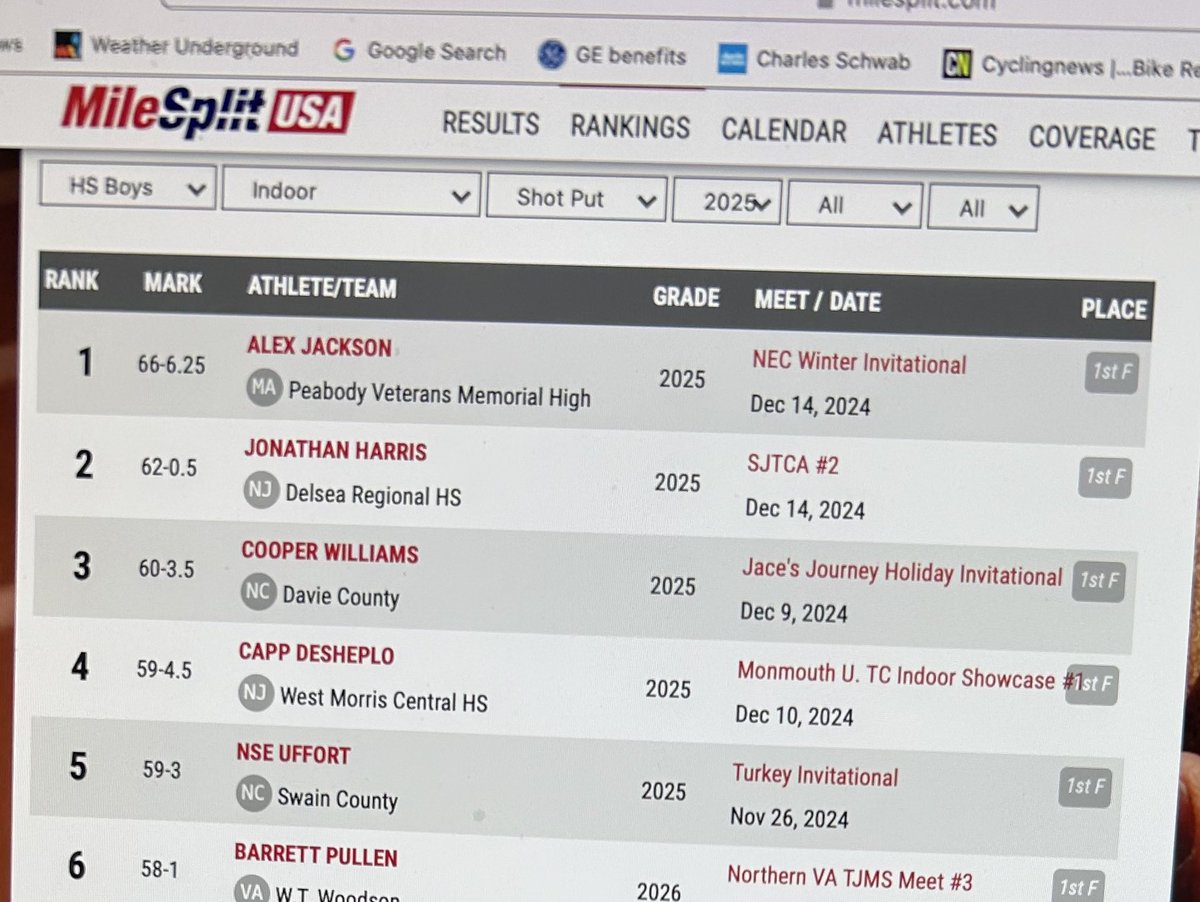Viewport: 1200px width, 902px height.
Task: Open the second All filter dropdown
Action: pyautogui.click(x=983, y=208)
